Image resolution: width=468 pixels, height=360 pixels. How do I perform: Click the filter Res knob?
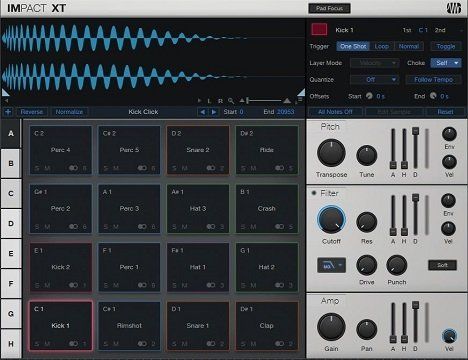tap(367, 222)
